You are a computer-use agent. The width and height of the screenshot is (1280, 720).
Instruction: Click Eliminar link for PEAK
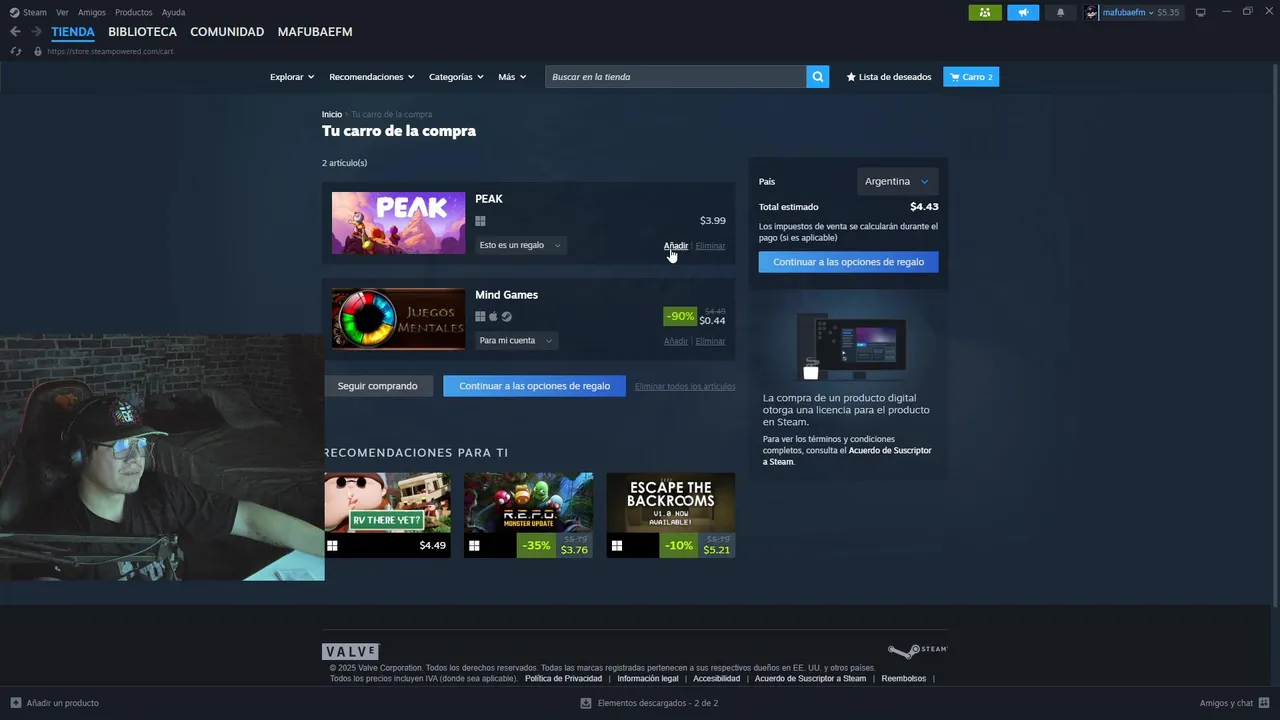(710, 246)
